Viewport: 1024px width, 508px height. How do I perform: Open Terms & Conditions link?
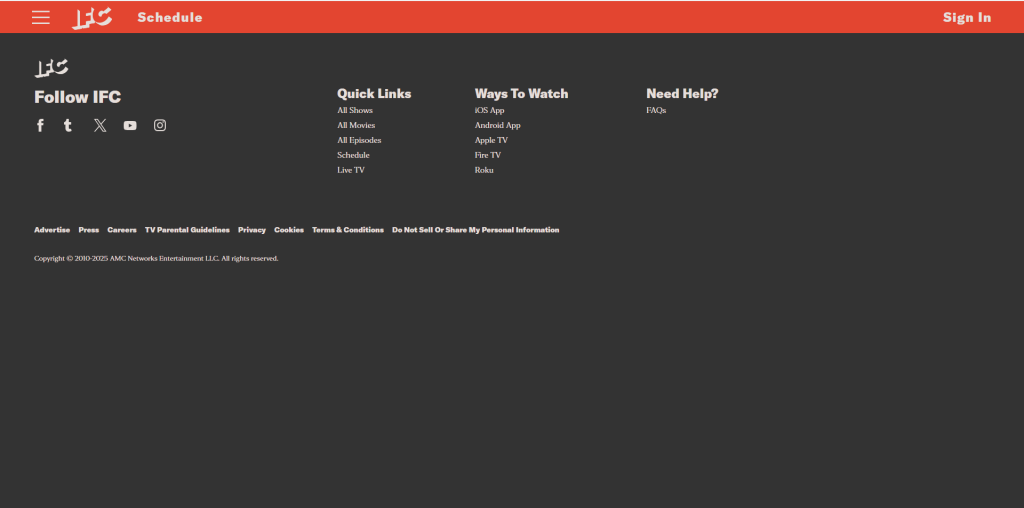(x=348, y=230)
